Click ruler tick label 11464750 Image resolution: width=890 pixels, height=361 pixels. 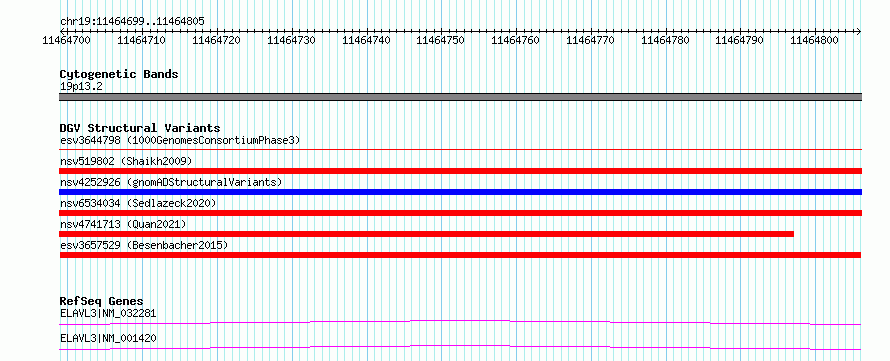click(x=440, y=40)
